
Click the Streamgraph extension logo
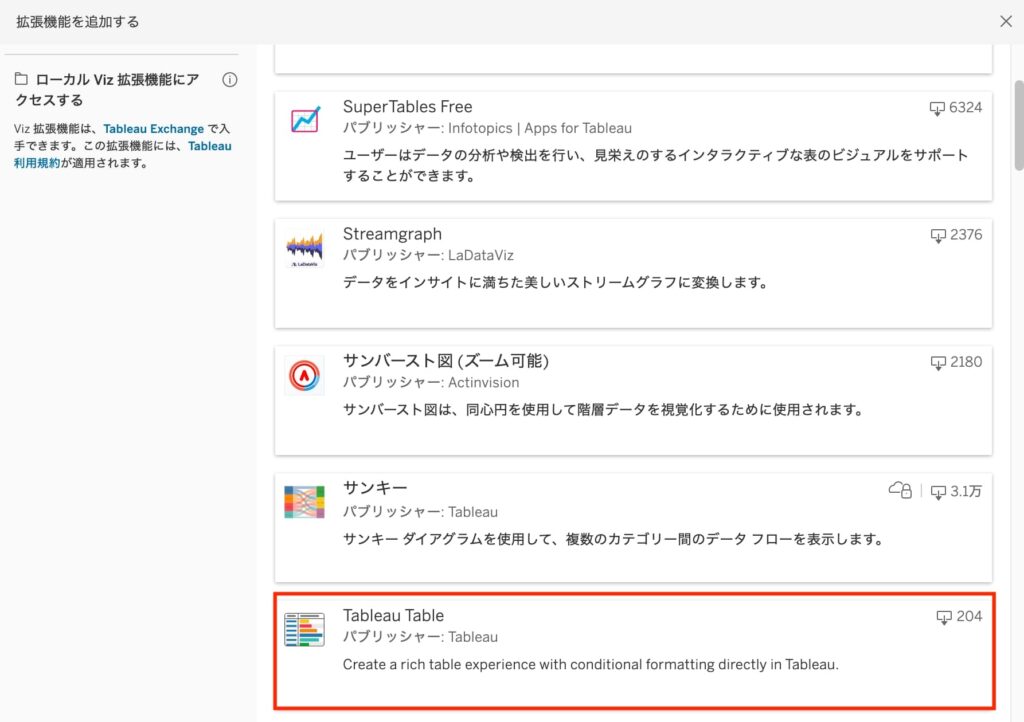coord(304,249)
